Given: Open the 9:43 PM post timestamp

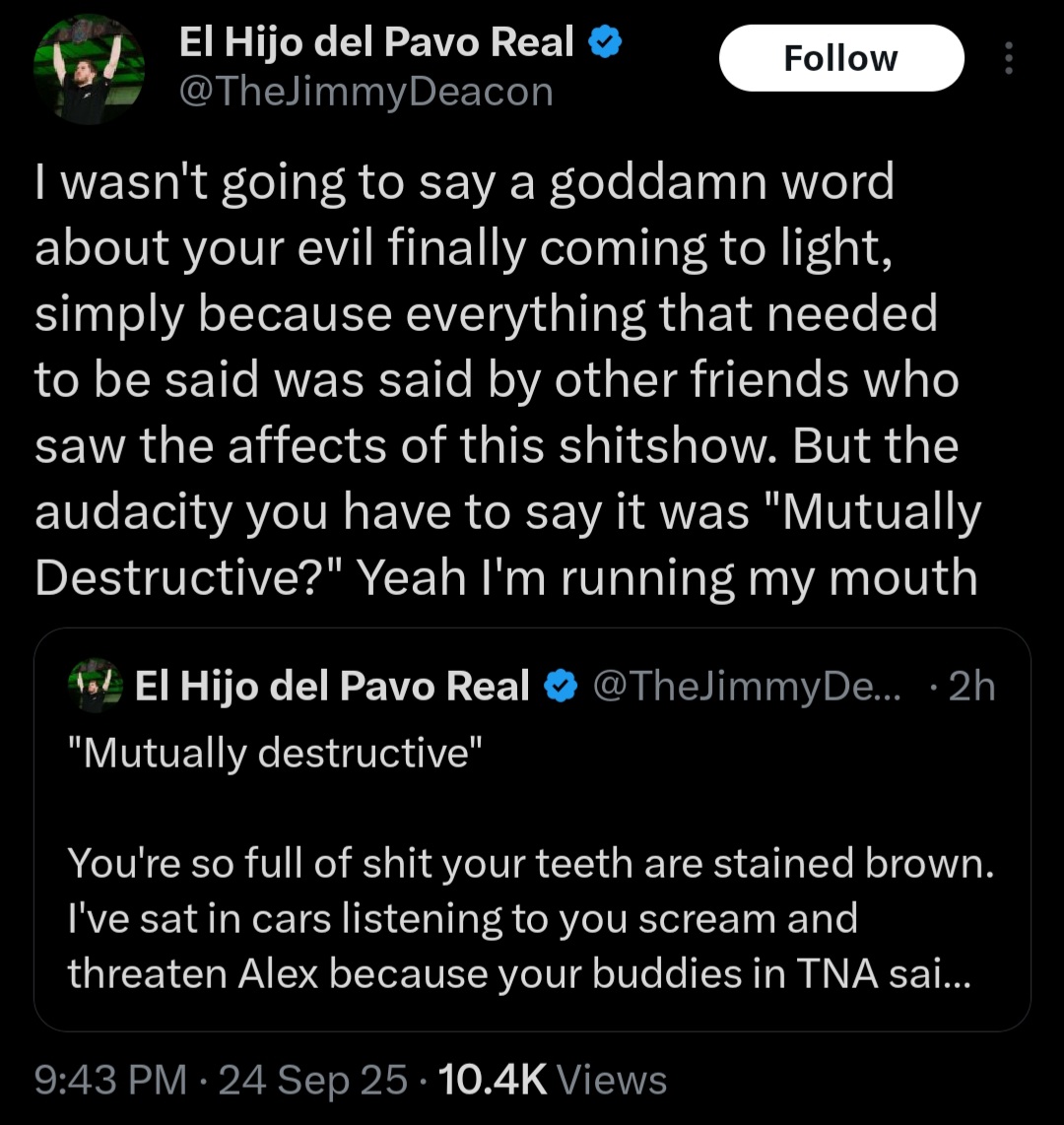Looking at the screenshot, I should (x=110, y=1081).
